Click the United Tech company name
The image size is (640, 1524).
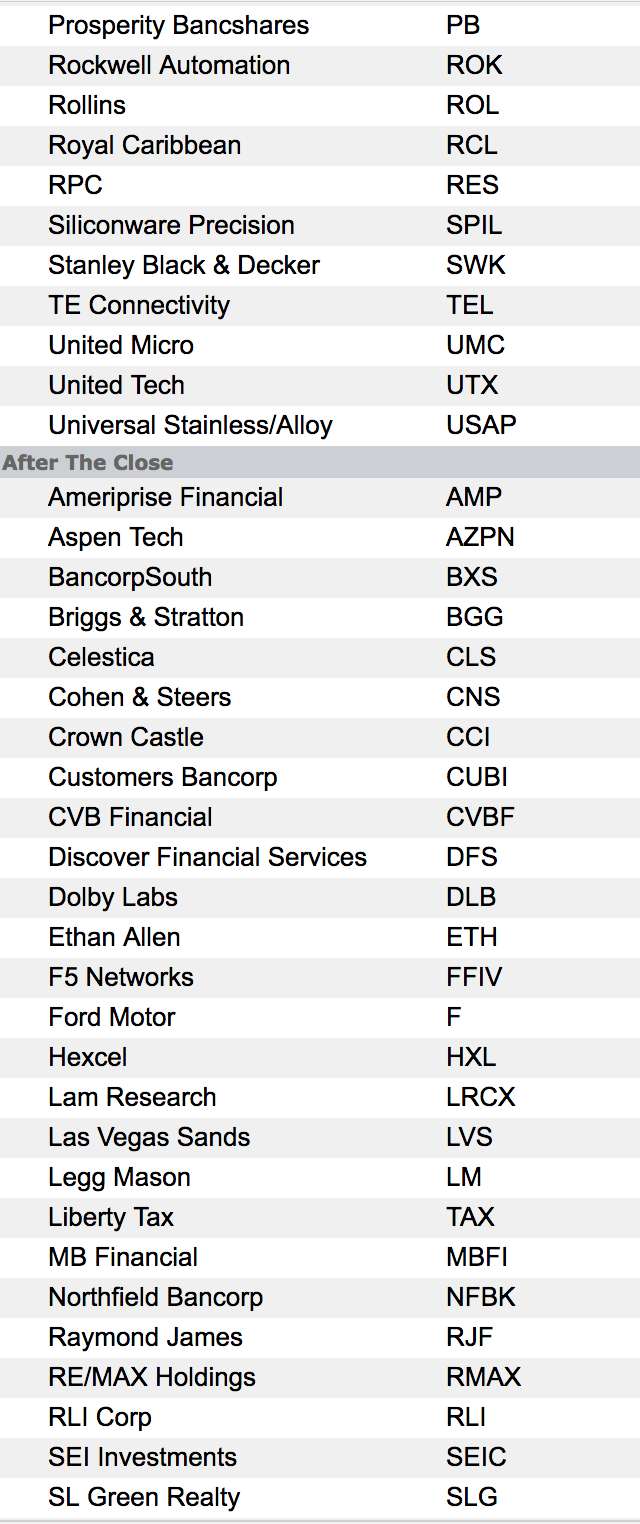(116, 385)
